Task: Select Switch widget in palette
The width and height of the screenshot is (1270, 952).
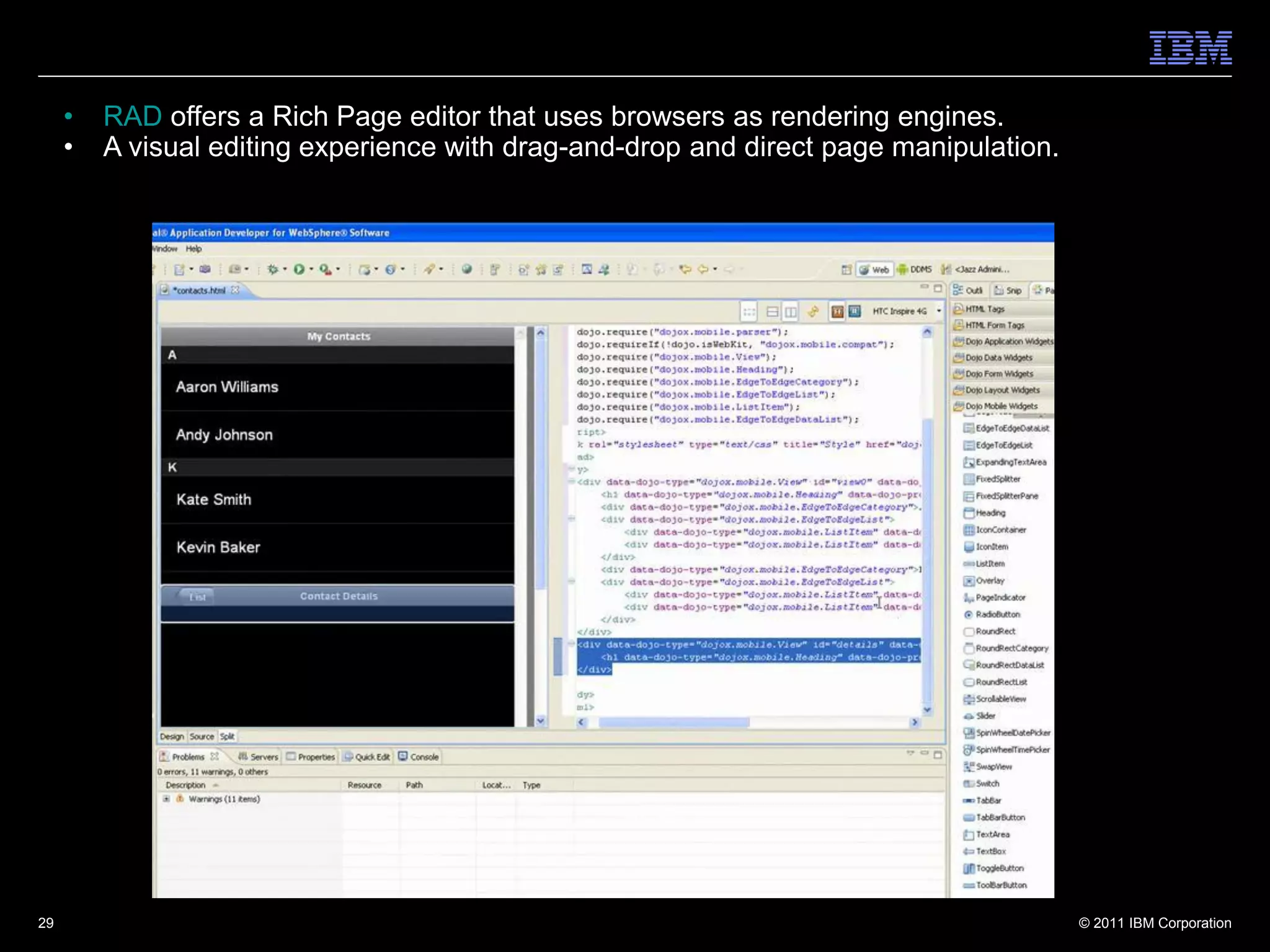Action: [981, 783]
